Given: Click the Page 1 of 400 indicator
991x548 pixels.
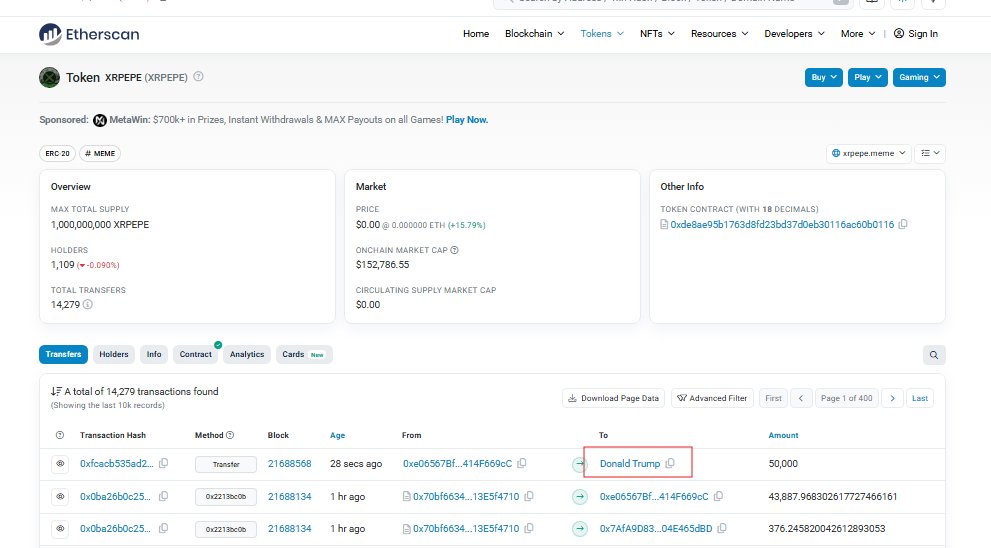Looking at the screenshot, I should coord(846,398).
